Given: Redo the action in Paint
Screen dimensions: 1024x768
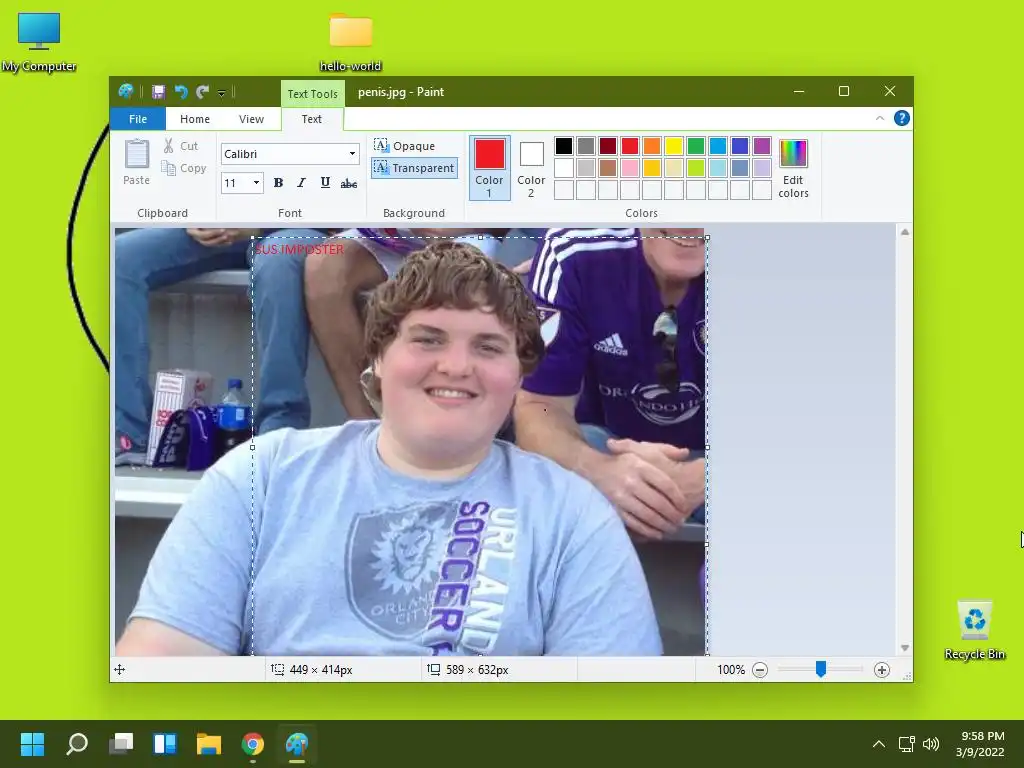Looking at the screenshot, I should [x=202, y=92].
